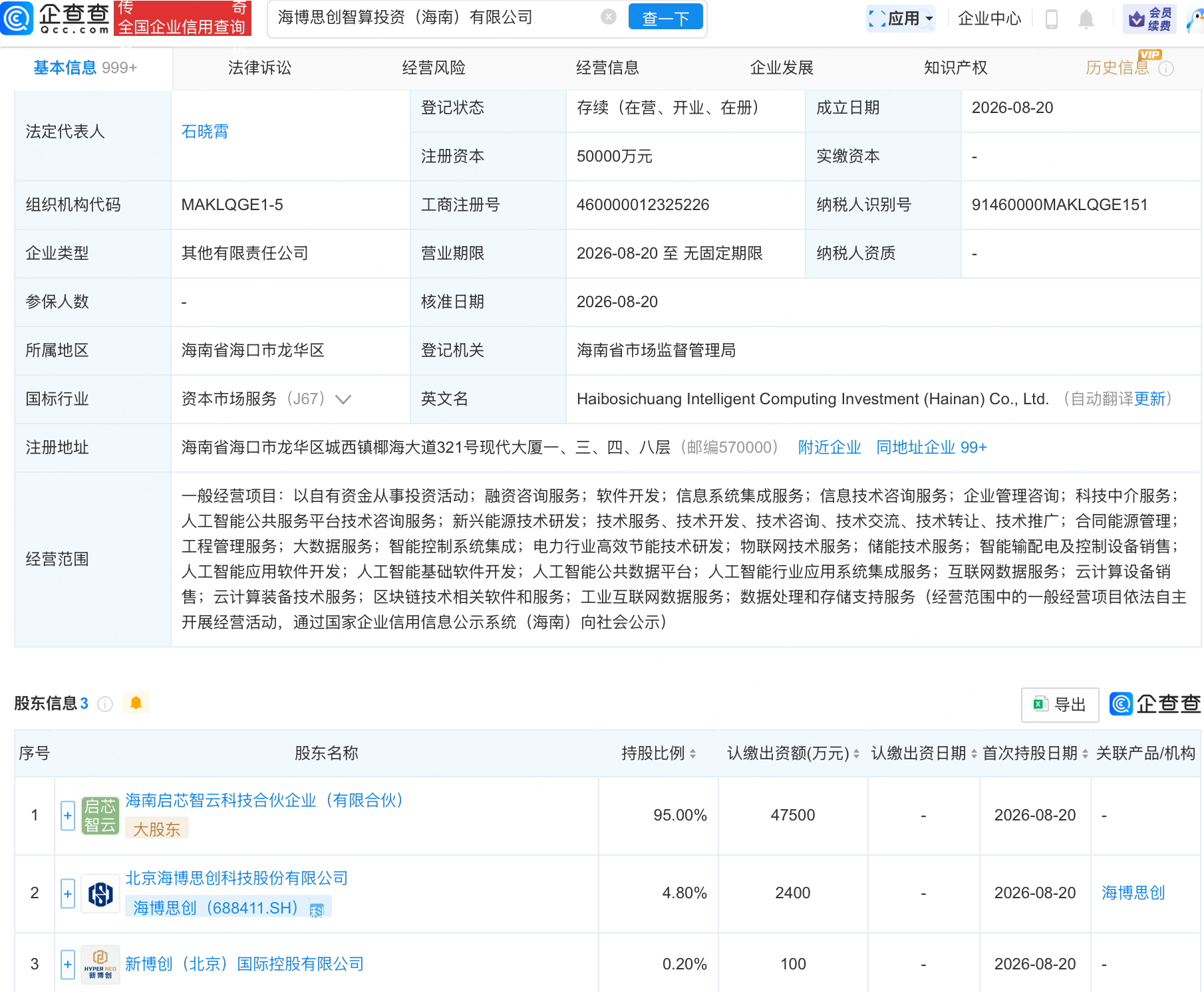Click the VIP membership renewal crown icon

1136,19
